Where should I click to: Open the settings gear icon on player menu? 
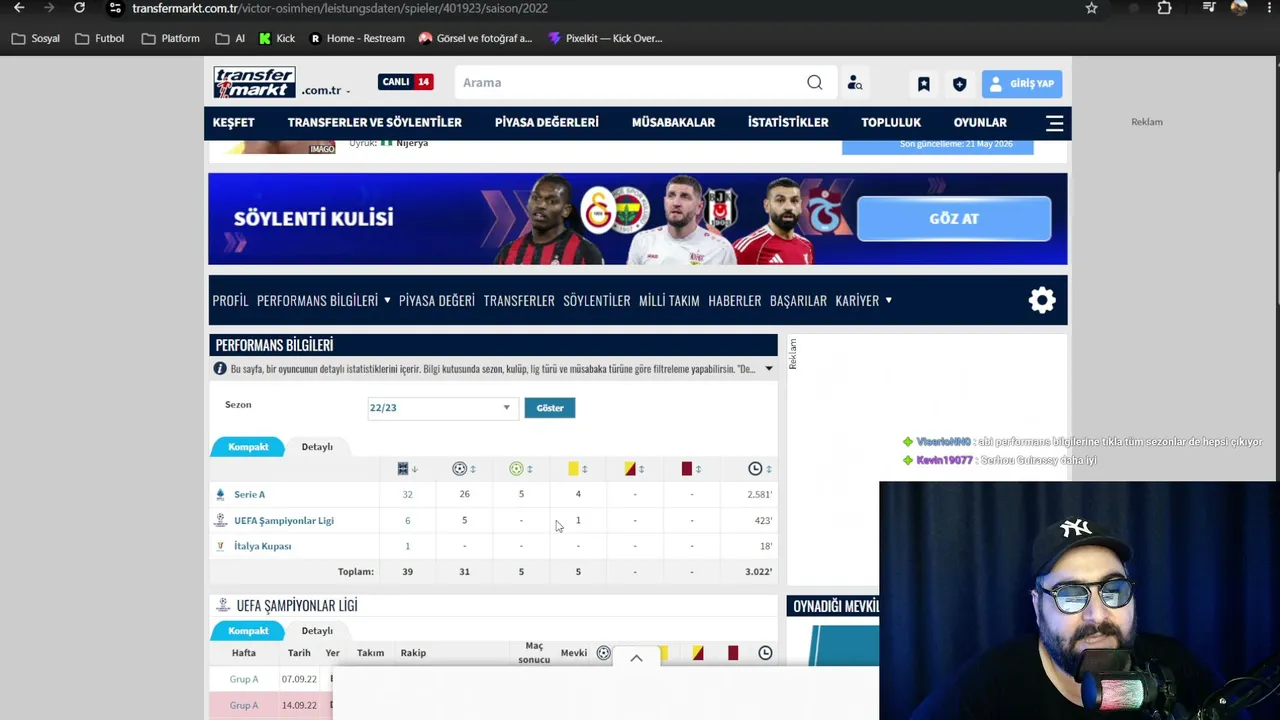tap(1042, 300)
